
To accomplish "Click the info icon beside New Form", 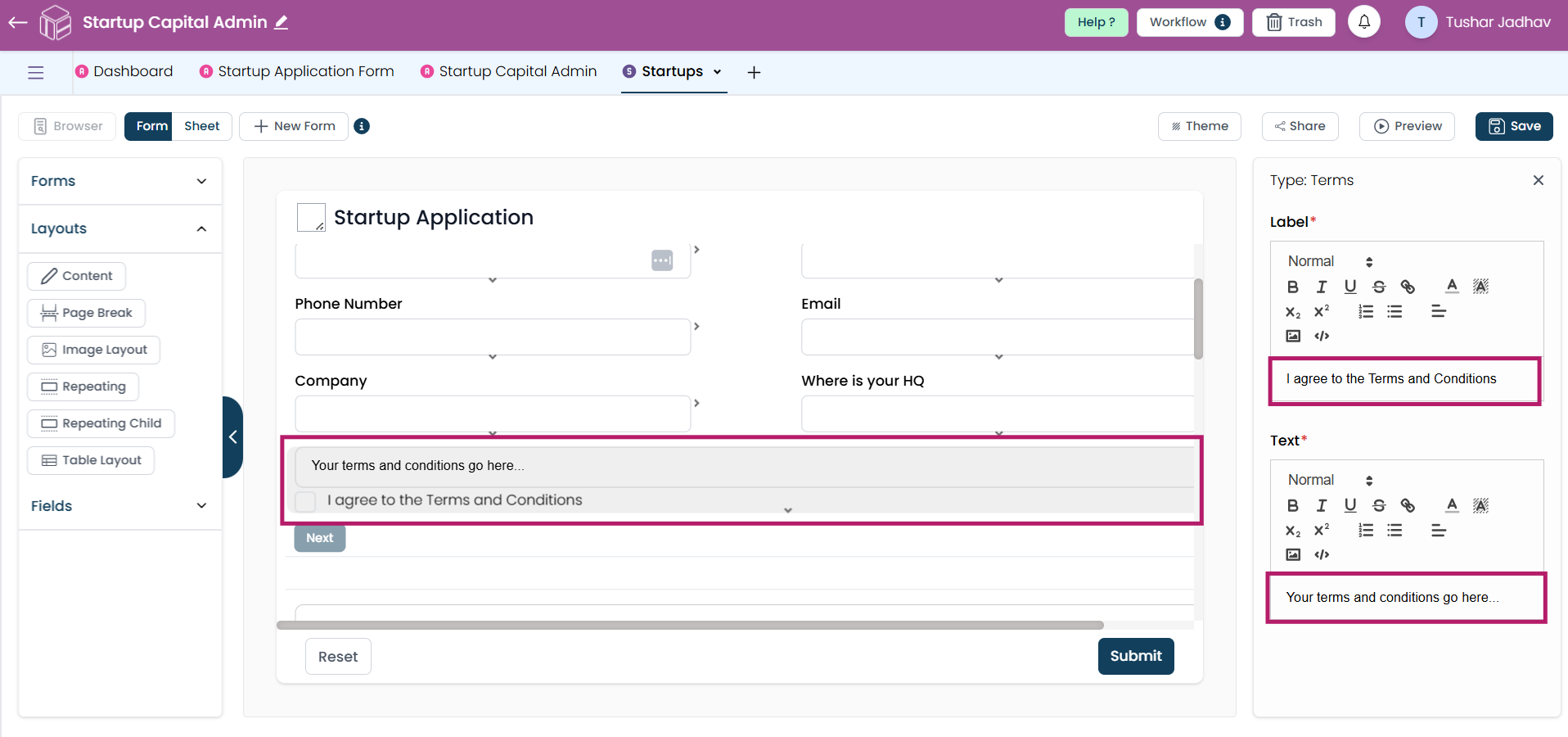I will tap(362, 126).
